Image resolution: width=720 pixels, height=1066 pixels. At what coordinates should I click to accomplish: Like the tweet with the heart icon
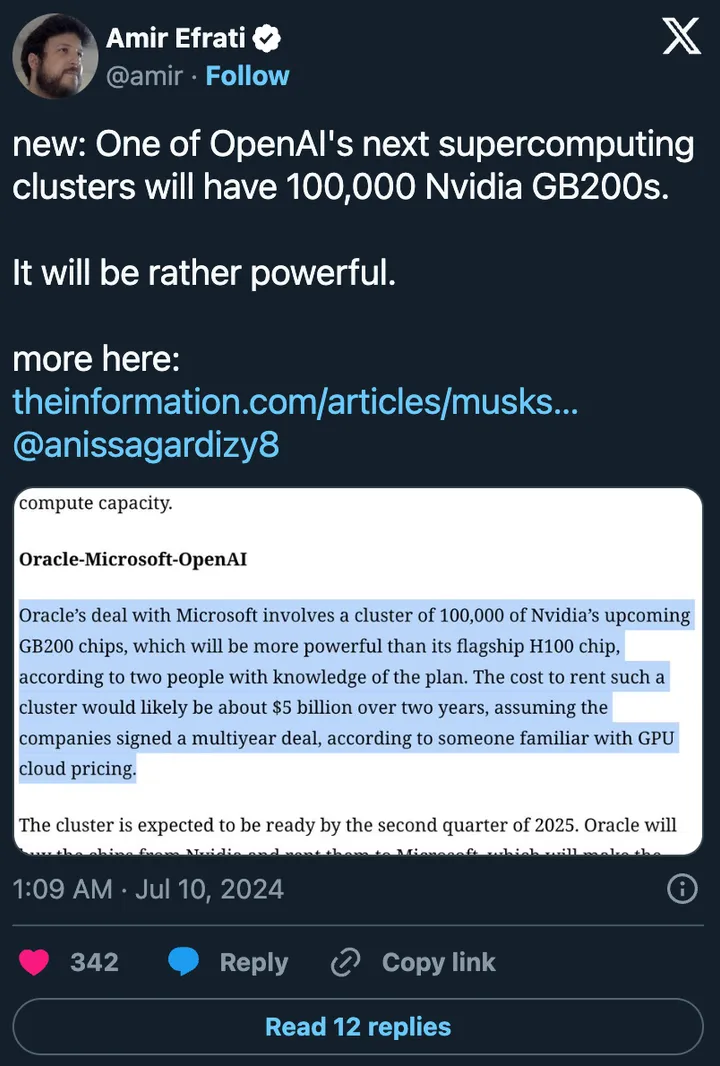[x=35, y=962]
